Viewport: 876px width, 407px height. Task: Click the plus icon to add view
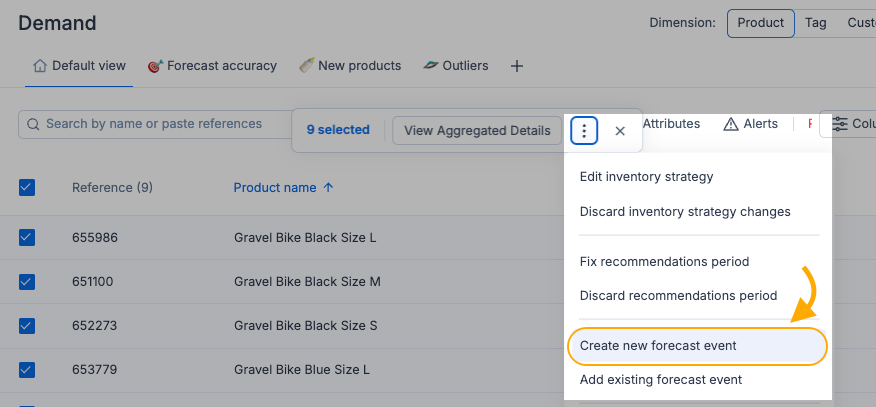[x=517, y=66]
